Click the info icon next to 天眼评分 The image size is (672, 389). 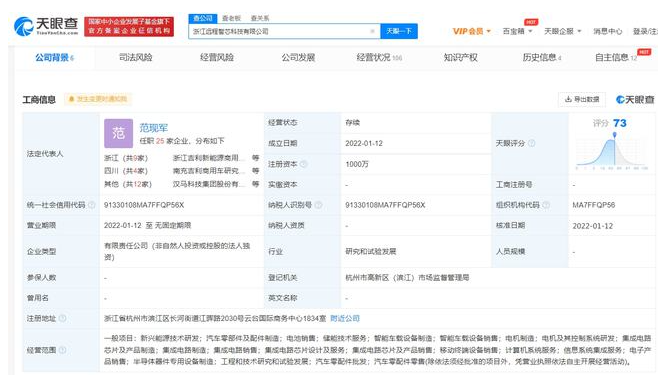[x=531, y=143]
